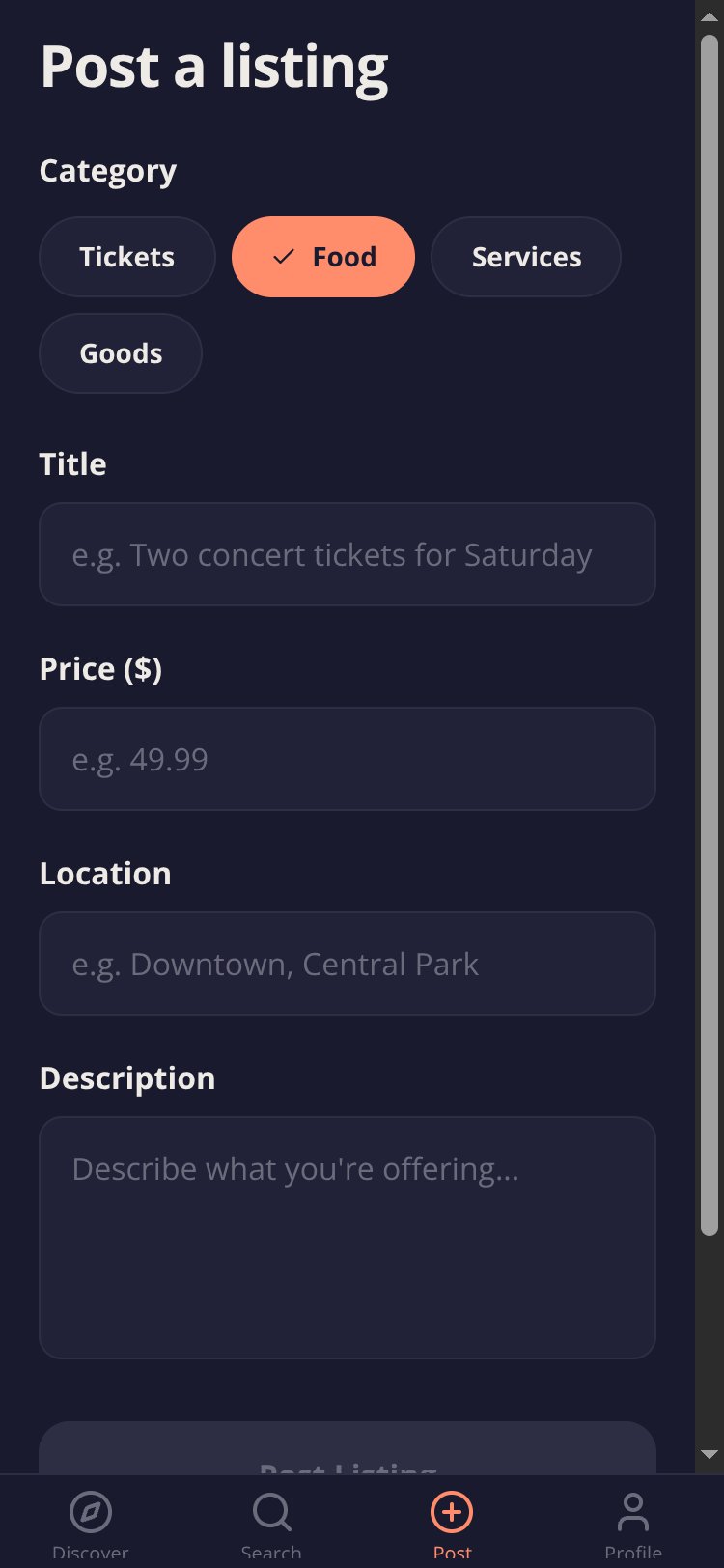Screen dimensions: 724x1568
Task: Open the Profile person icon
Action: (633, 1512)
